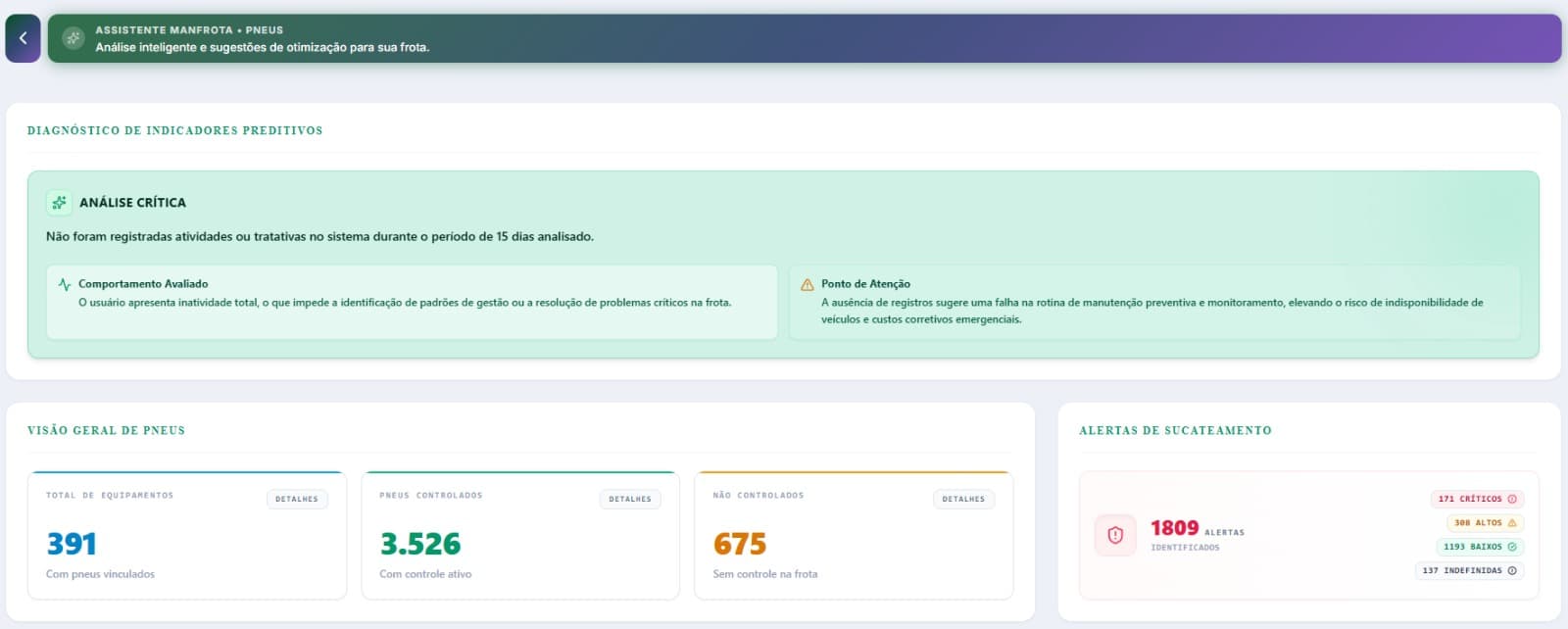Click the Análise Crítica sparkle icon
This screenshot has height=629, width=1568.
point(59,203)
